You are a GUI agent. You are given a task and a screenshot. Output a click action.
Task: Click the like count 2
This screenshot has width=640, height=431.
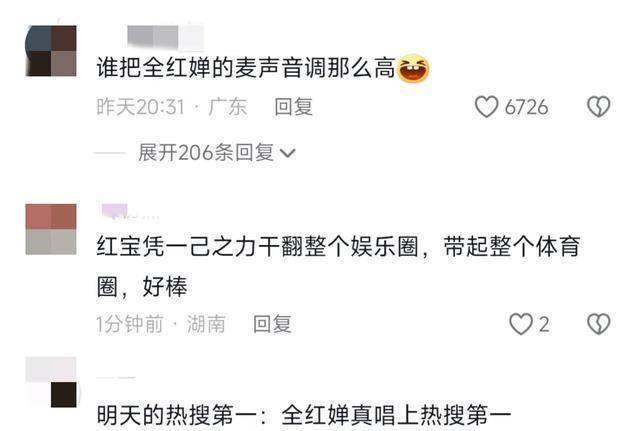coord(544,325)
